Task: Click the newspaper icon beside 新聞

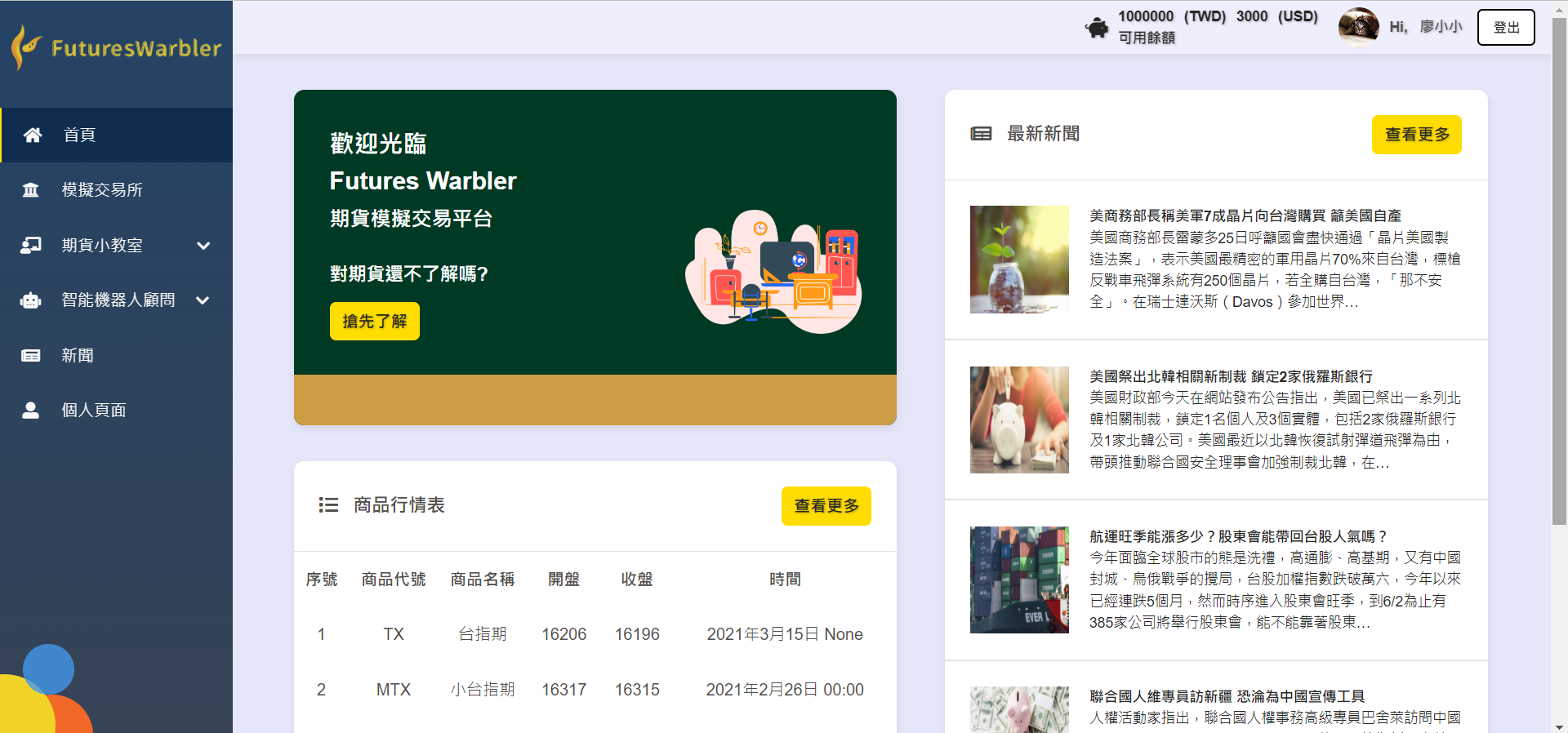Action: 31,355
